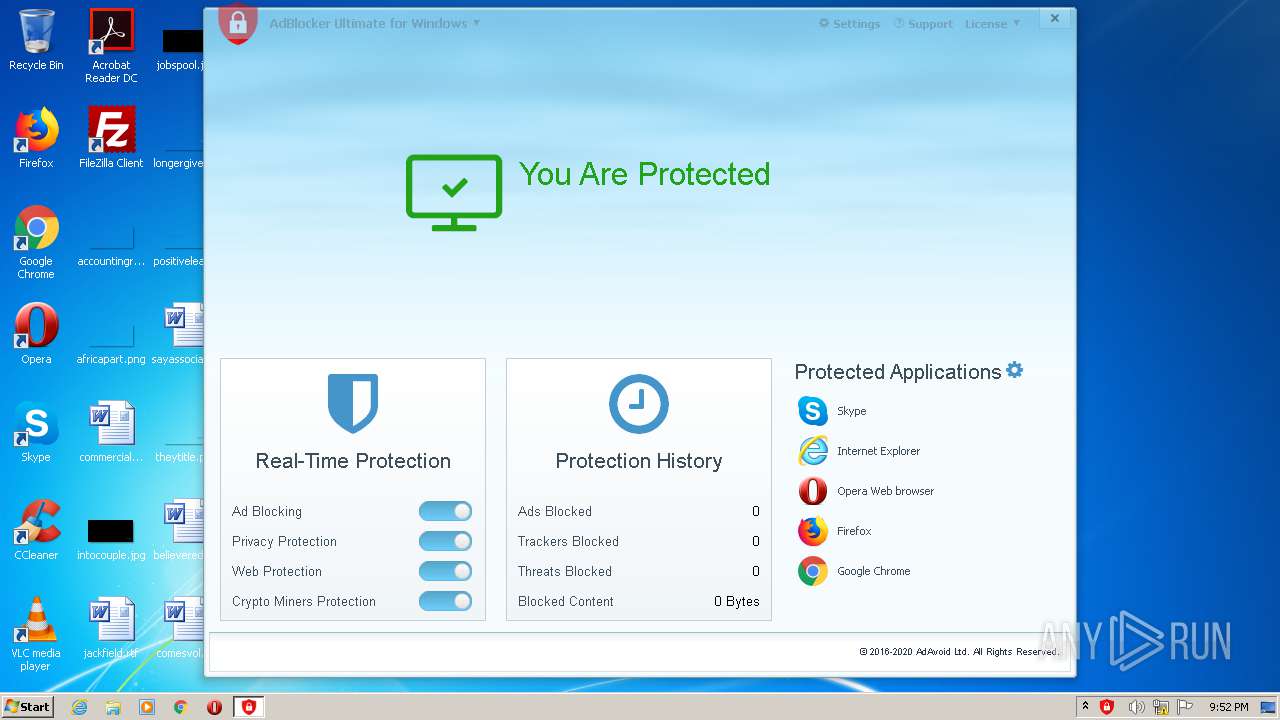Select the FileZilla Client desktop icon
Image resolution: width=1280 pixels, height=720 pixels.
point(111,138)
